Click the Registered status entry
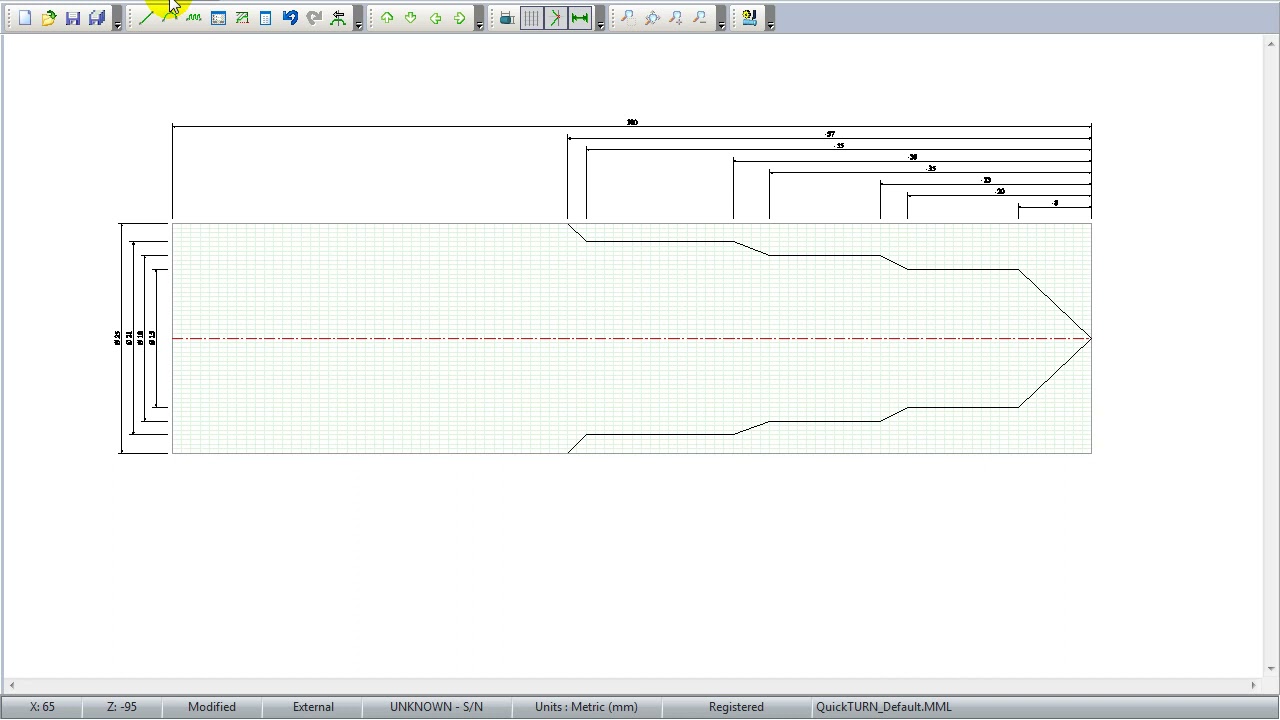 (x=736, y=707)
